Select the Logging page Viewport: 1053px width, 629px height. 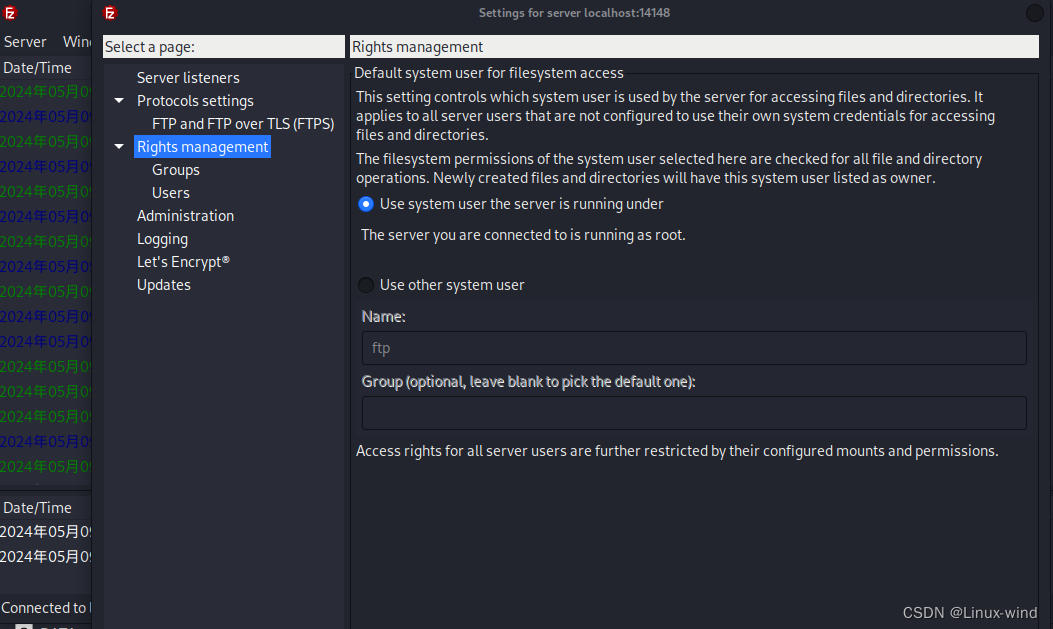pyautogui.click(x=162, y=238)
